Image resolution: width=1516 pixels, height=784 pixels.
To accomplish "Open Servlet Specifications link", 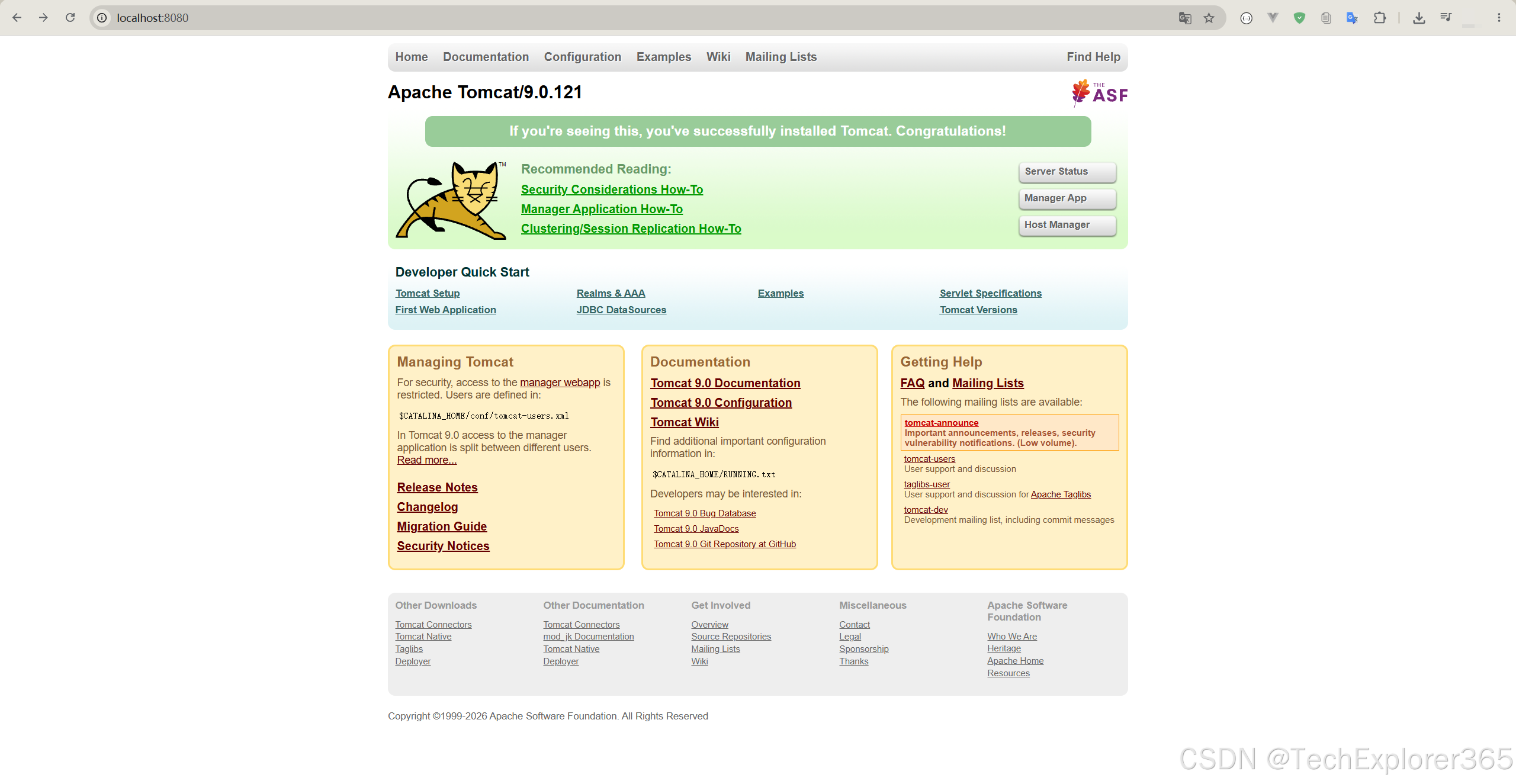I will (991, 293).
